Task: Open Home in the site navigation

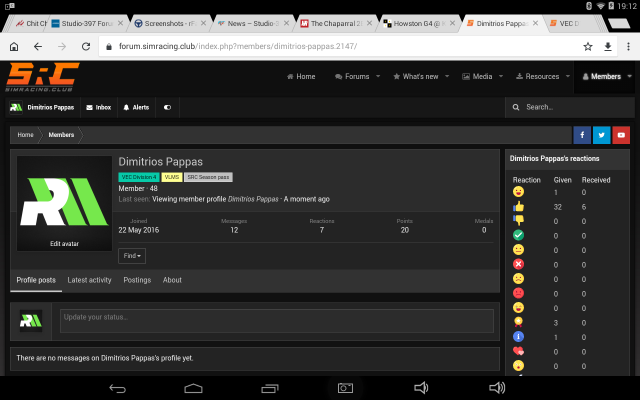Action: click(301, 76)
